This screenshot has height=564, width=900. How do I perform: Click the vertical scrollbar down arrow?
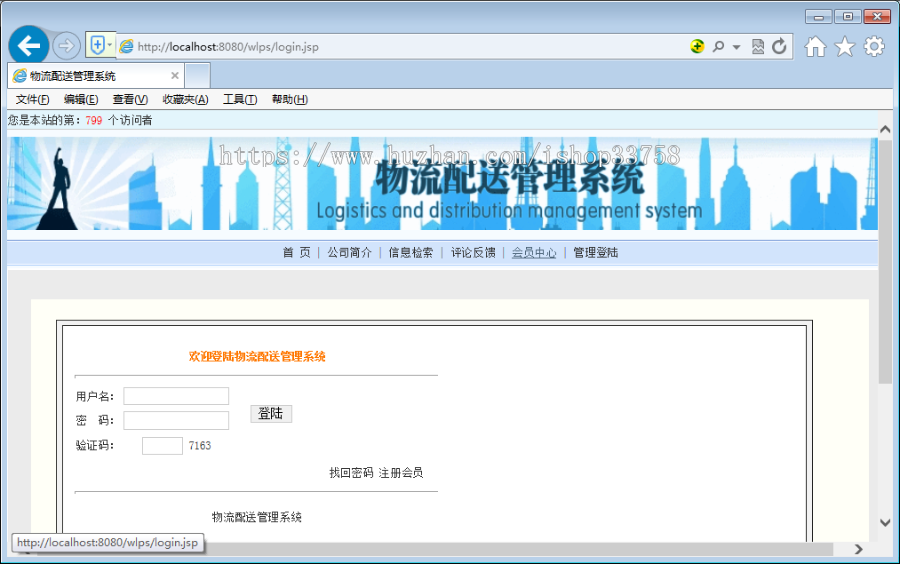click(x=885, y=523)
